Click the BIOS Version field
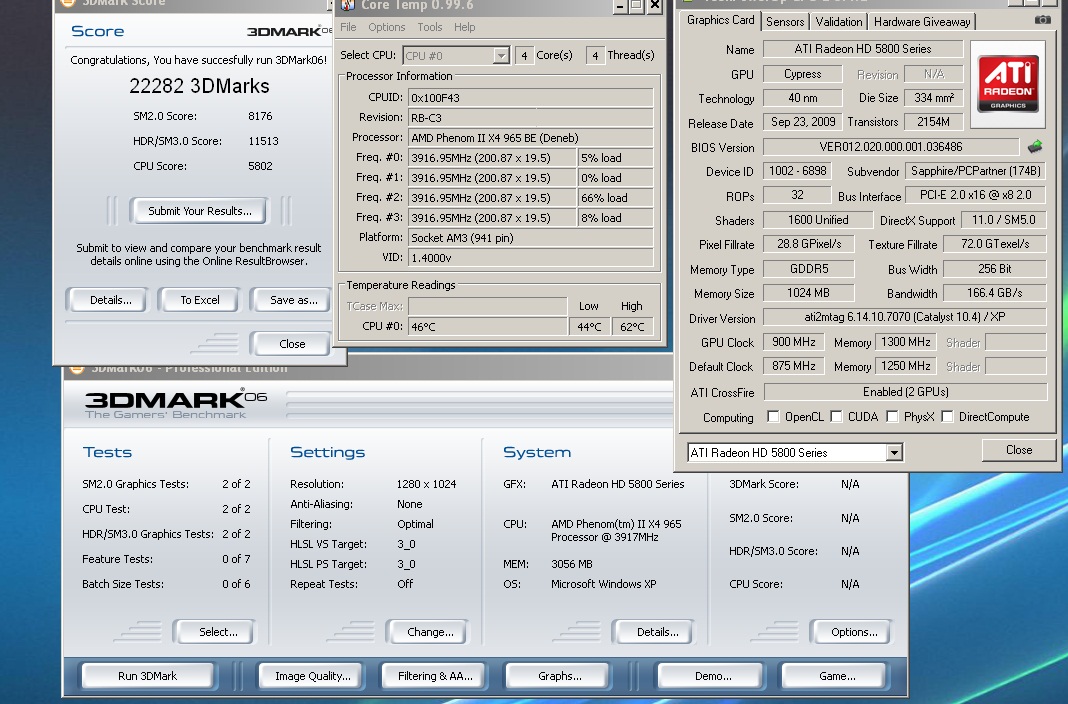Screen dimensions: 1068x704 point(891,147)
